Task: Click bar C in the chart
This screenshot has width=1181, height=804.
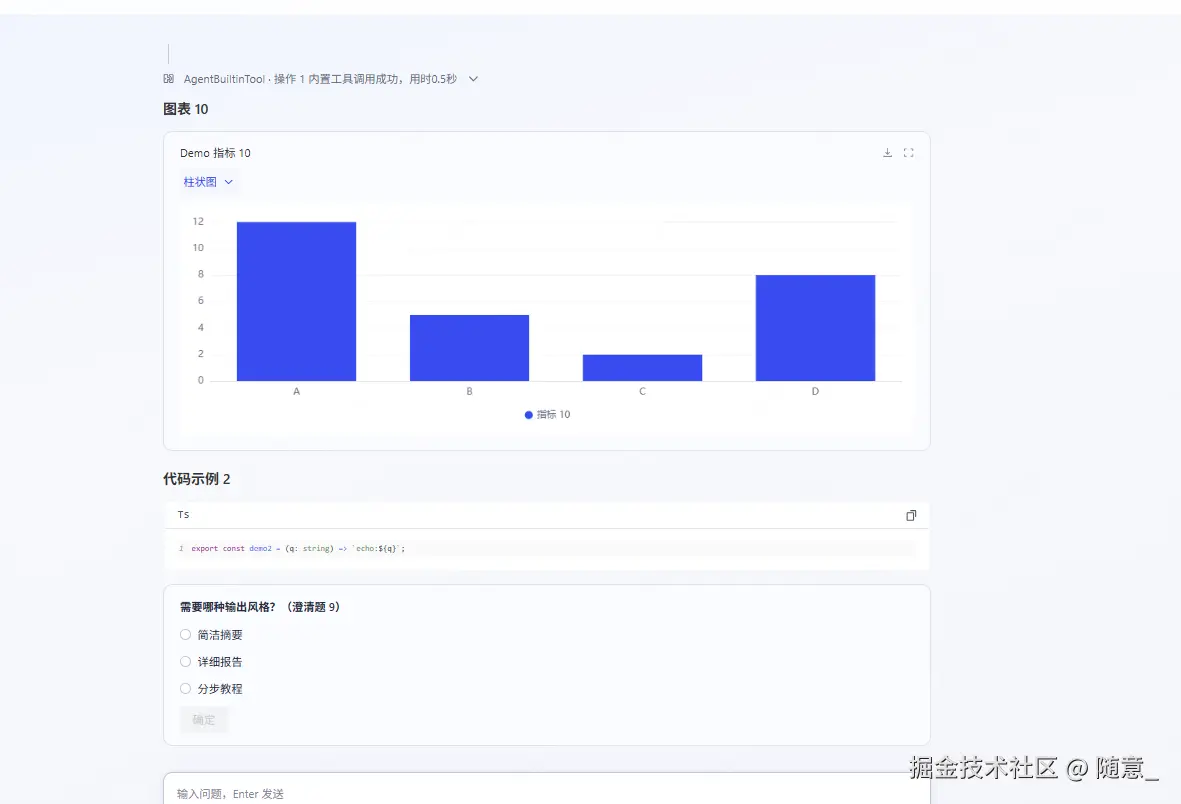Action: point(642,368)
